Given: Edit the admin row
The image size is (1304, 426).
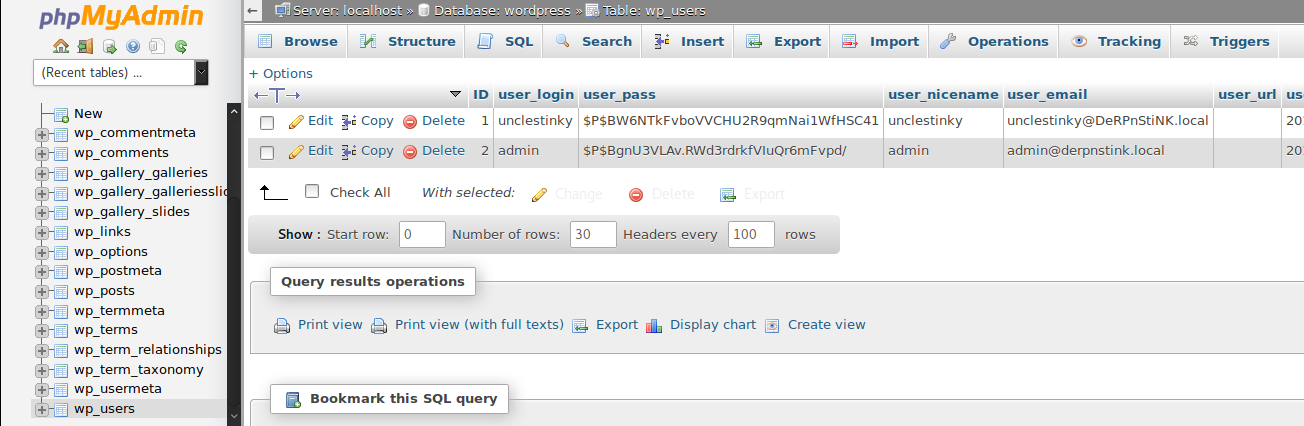Looking at the screenshot, I should point(311,151).
